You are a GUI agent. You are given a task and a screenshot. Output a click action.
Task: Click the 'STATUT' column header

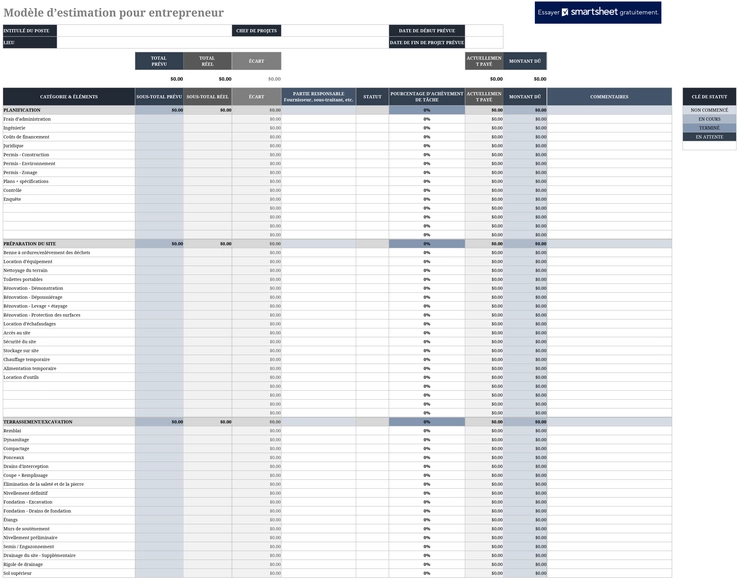tap(372, 97)
